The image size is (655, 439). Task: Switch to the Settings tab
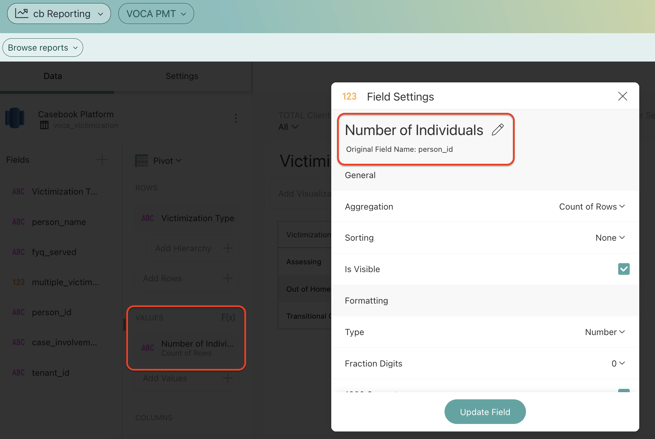pyautogui.click(x=181, y=76)
